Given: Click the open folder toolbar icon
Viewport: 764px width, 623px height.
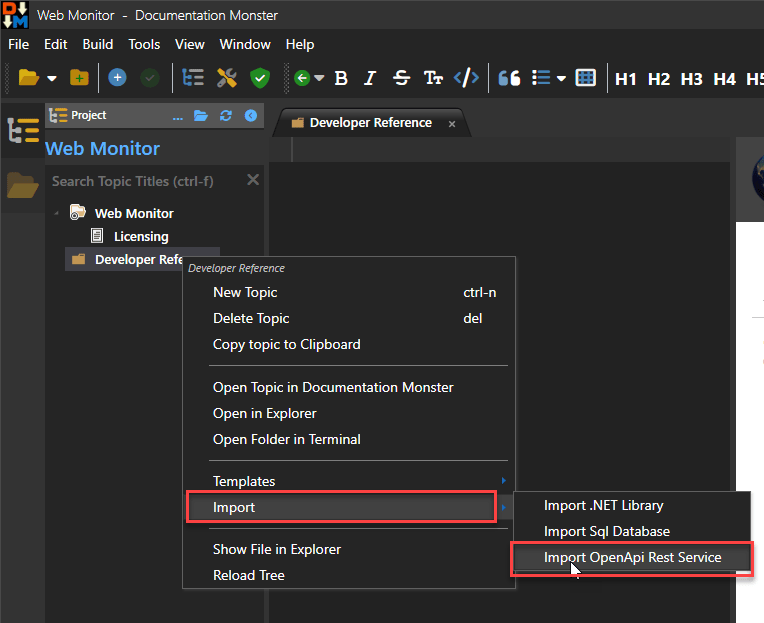Looking at the screenshot, I should tap(28, 78).
